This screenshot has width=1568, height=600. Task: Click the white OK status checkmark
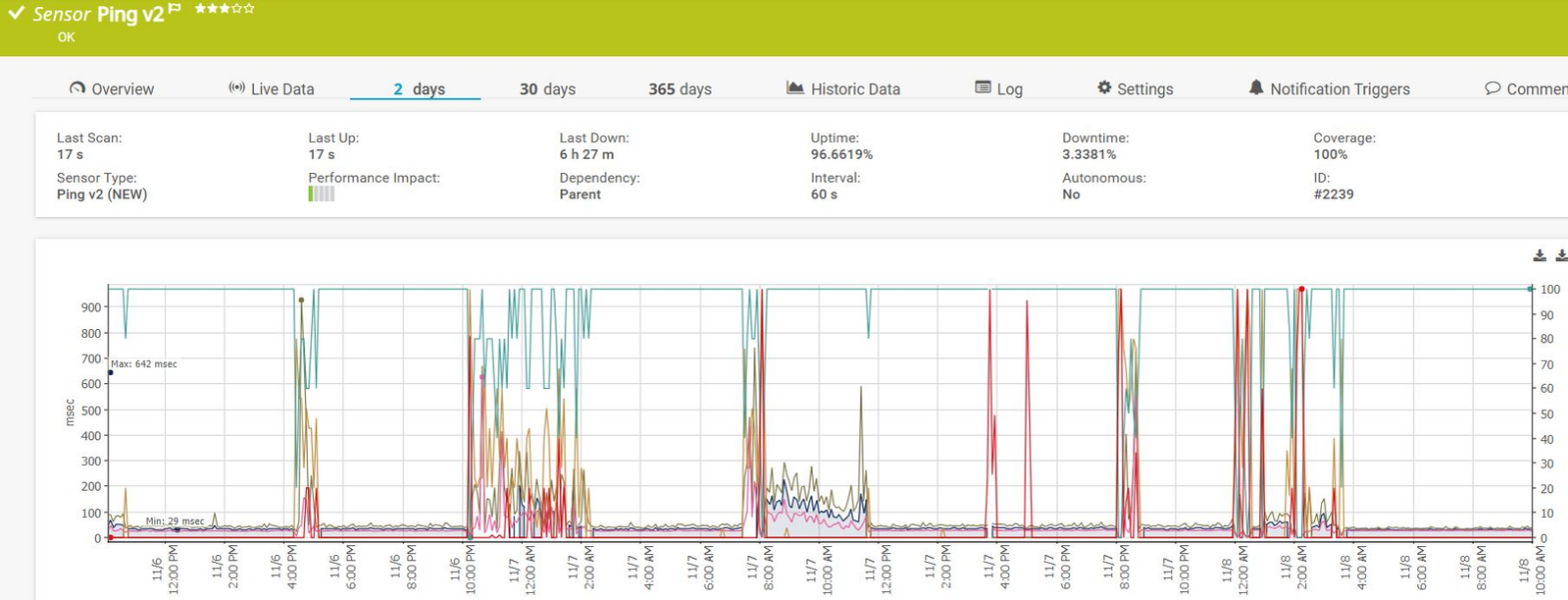tap(16, 13)
